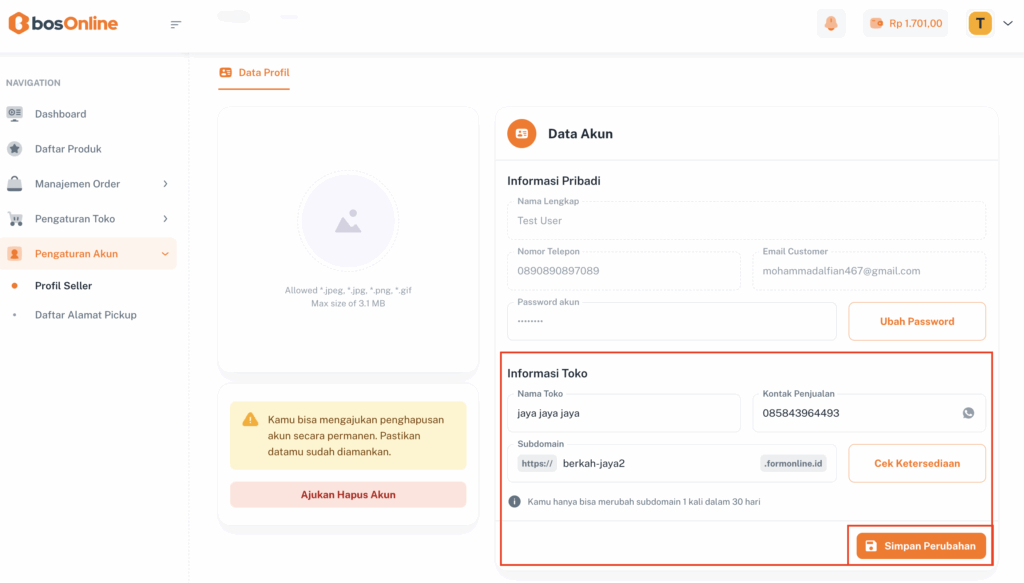Click the profile image placeholder
This screenshot has width=1024, height=583.
click(x=348, y=221)
